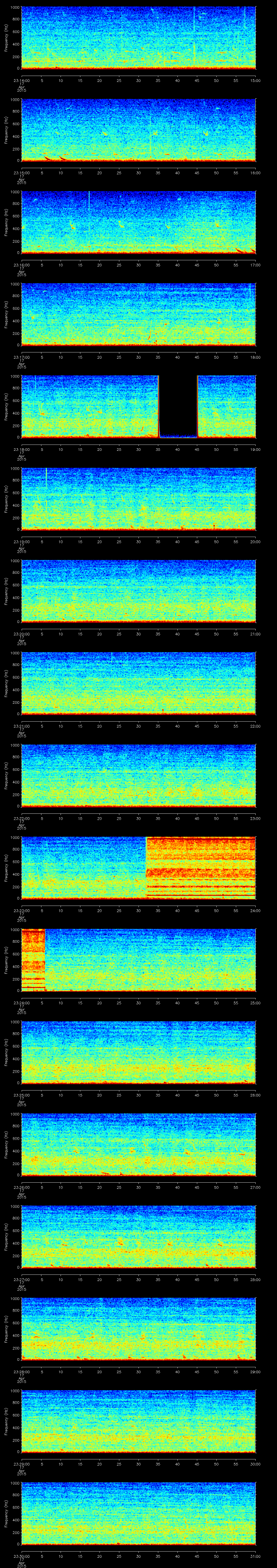Click the 45-second tick on the 23:18:00 time axis

coord(197,449)
